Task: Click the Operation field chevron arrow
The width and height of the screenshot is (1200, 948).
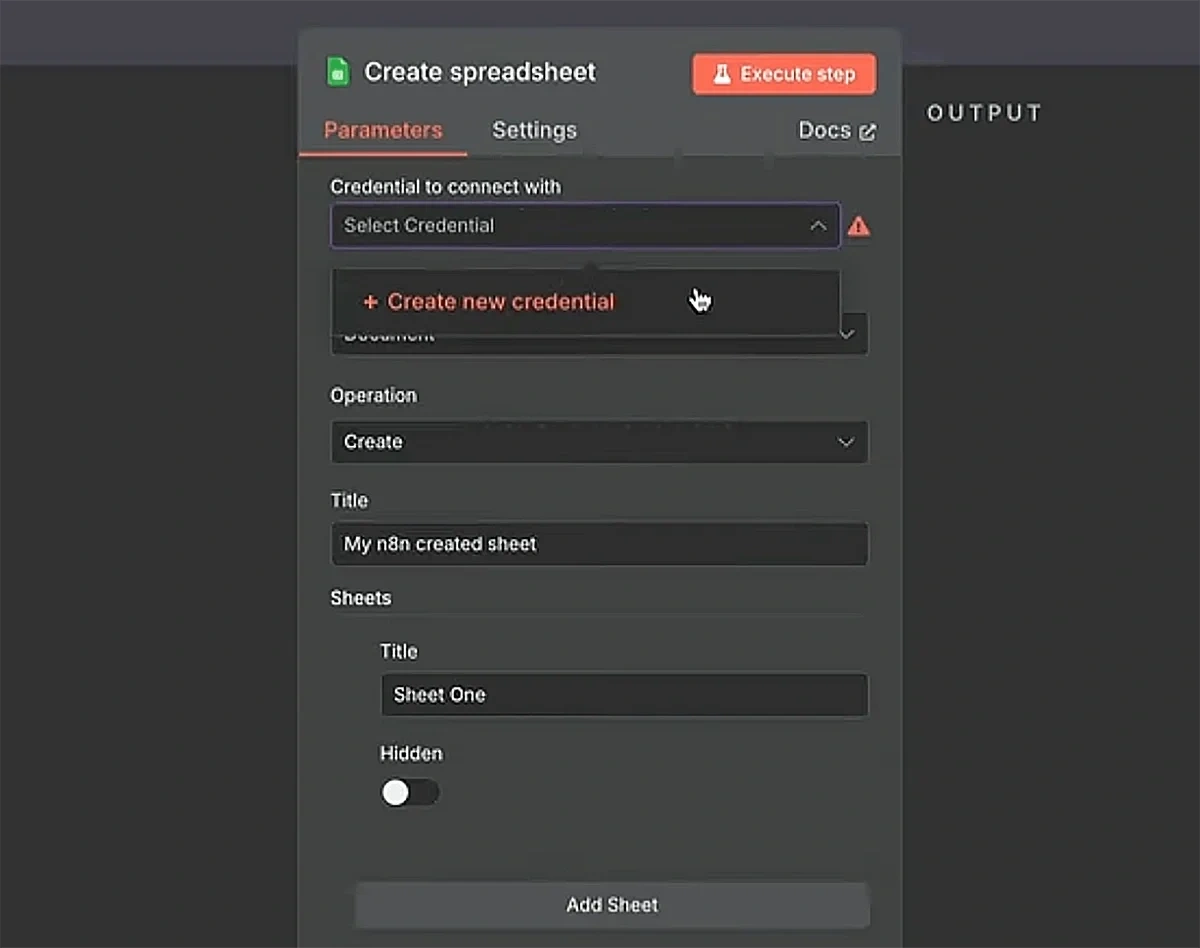Action: (x=846, y=441)
